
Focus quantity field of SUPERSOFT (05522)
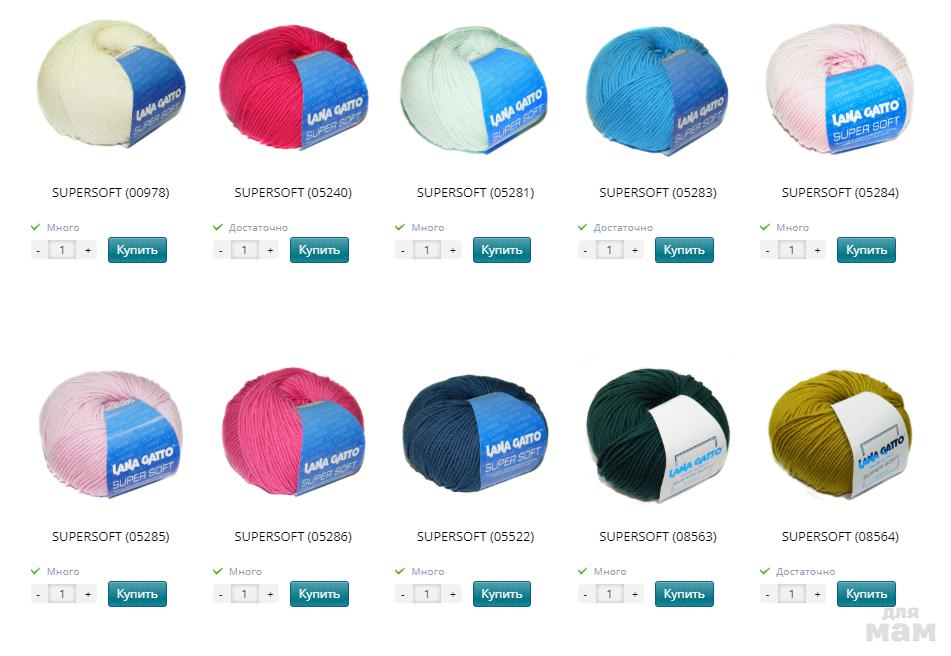[x=427, y=594]
